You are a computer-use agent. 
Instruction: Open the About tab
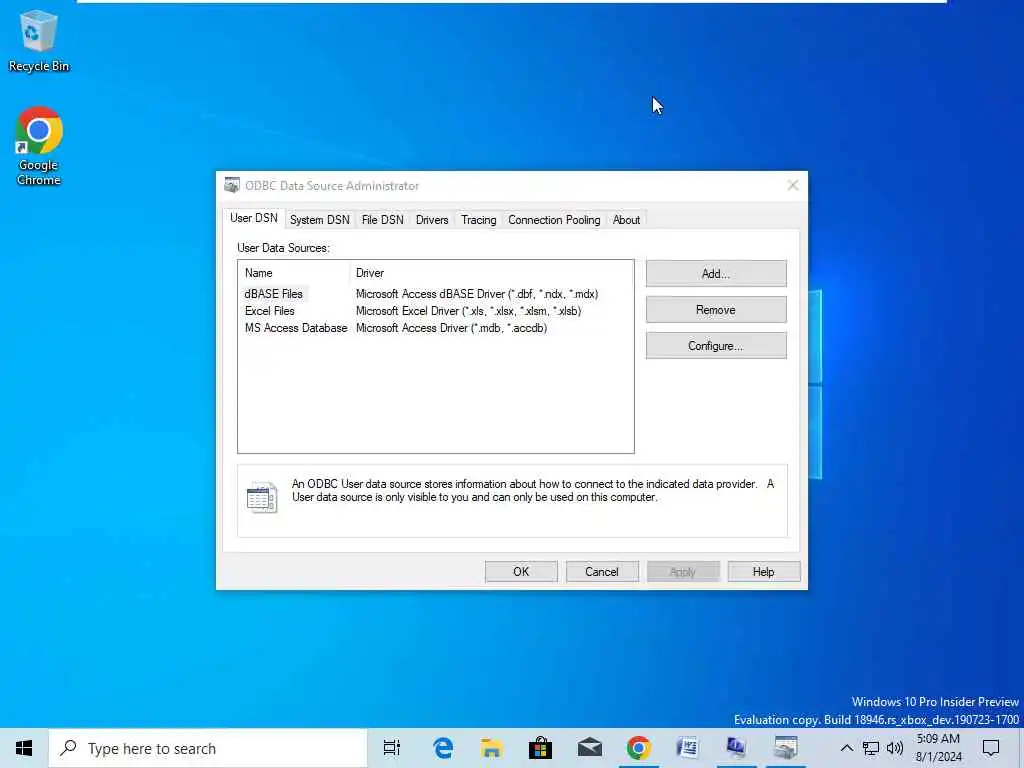point(626,220)
